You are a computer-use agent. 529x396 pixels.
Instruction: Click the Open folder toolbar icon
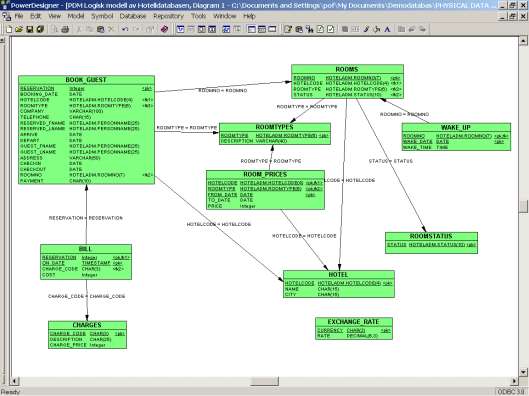[19, 29]
